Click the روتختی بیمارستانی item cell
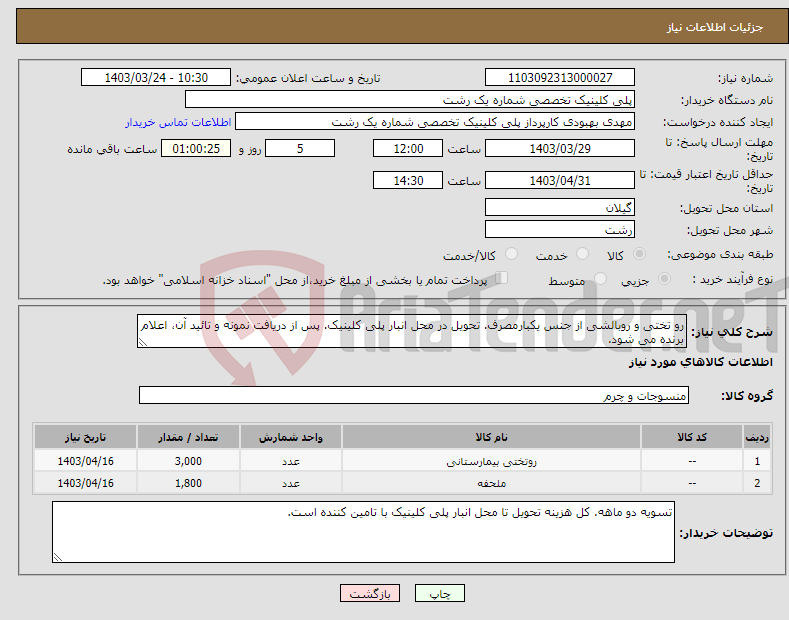789x620 pixels. point(491,461)
